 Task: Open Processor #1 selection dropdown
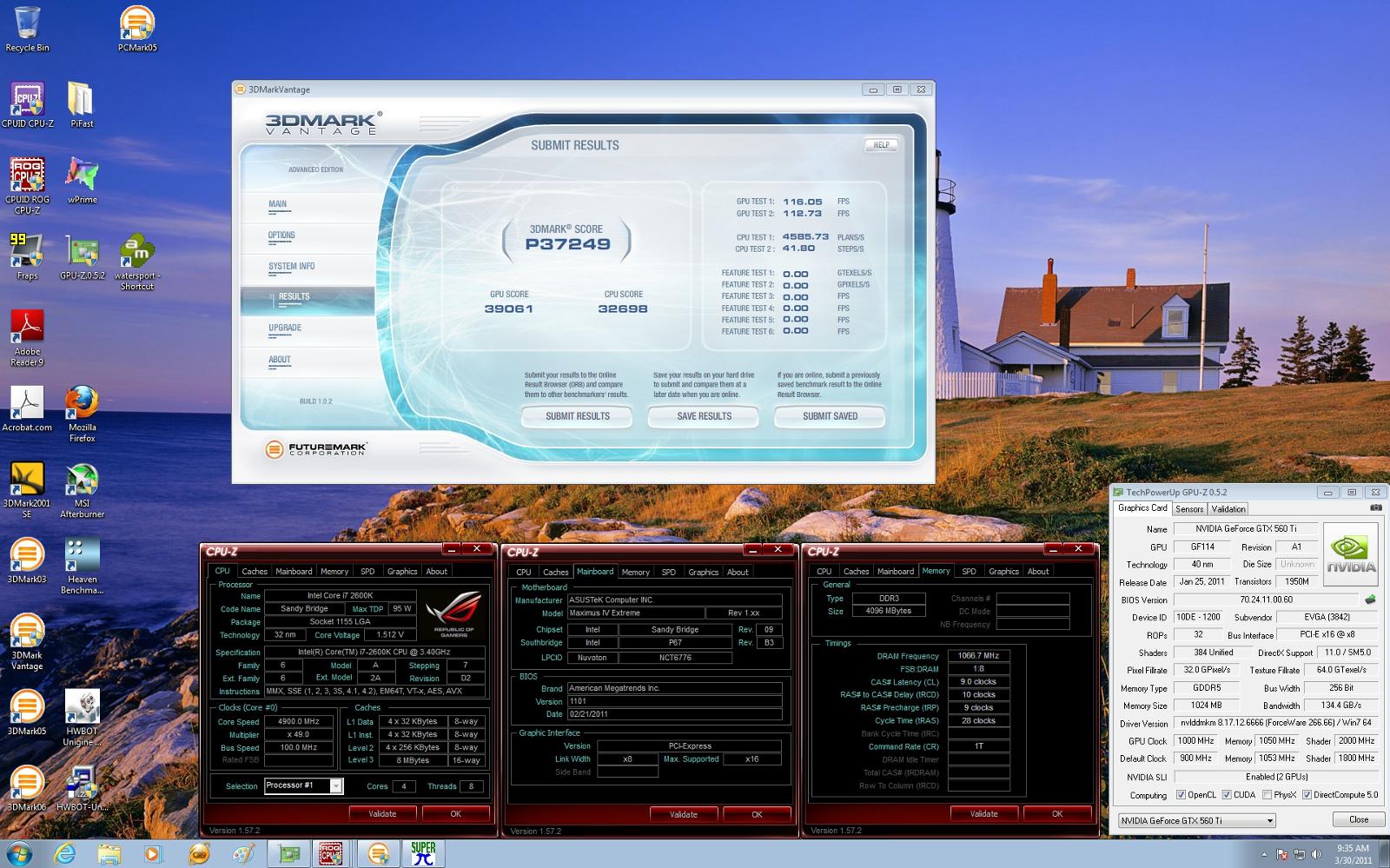(x=303, y=785)
